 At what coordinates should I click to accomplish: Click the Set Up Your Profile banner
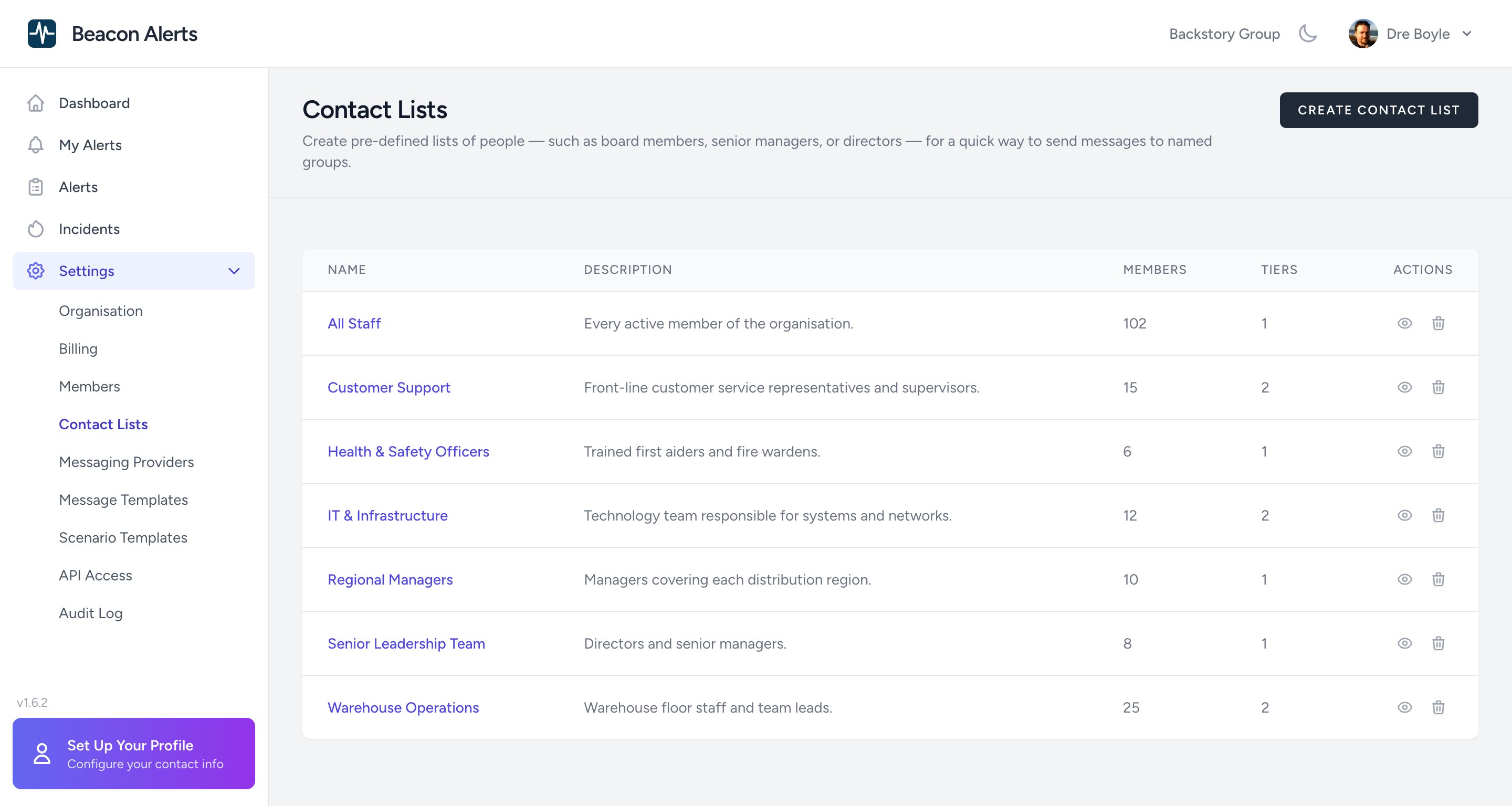[x=134, y=753]
